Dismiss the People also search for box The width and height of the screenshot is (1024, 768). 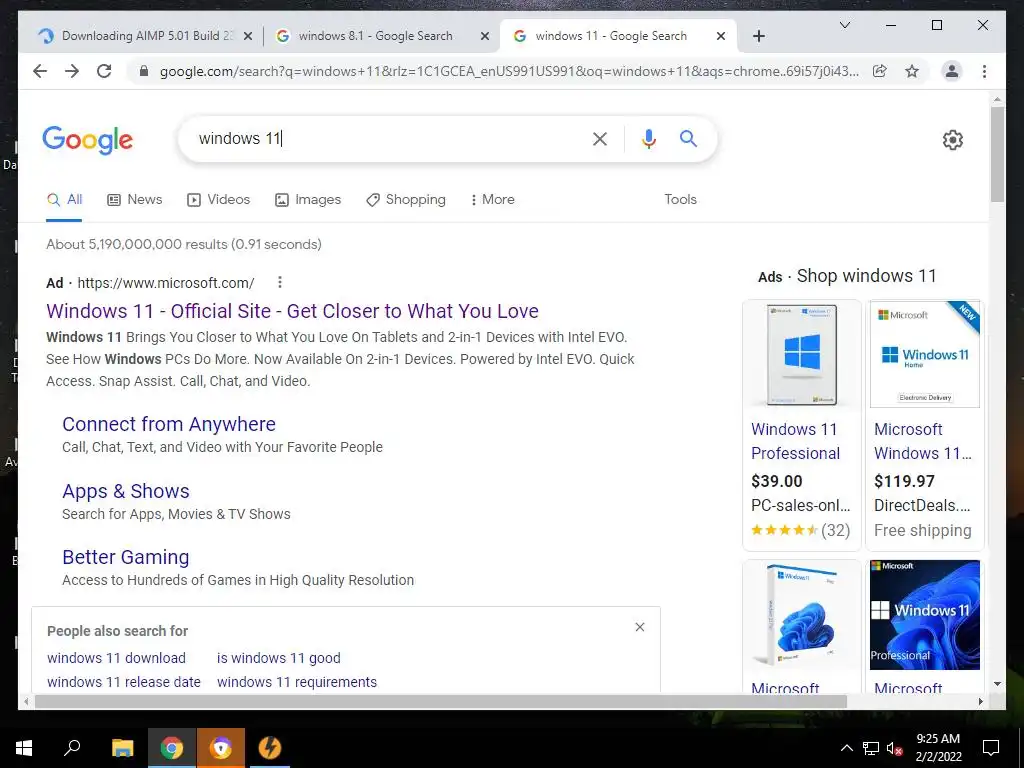click(640, 627)
